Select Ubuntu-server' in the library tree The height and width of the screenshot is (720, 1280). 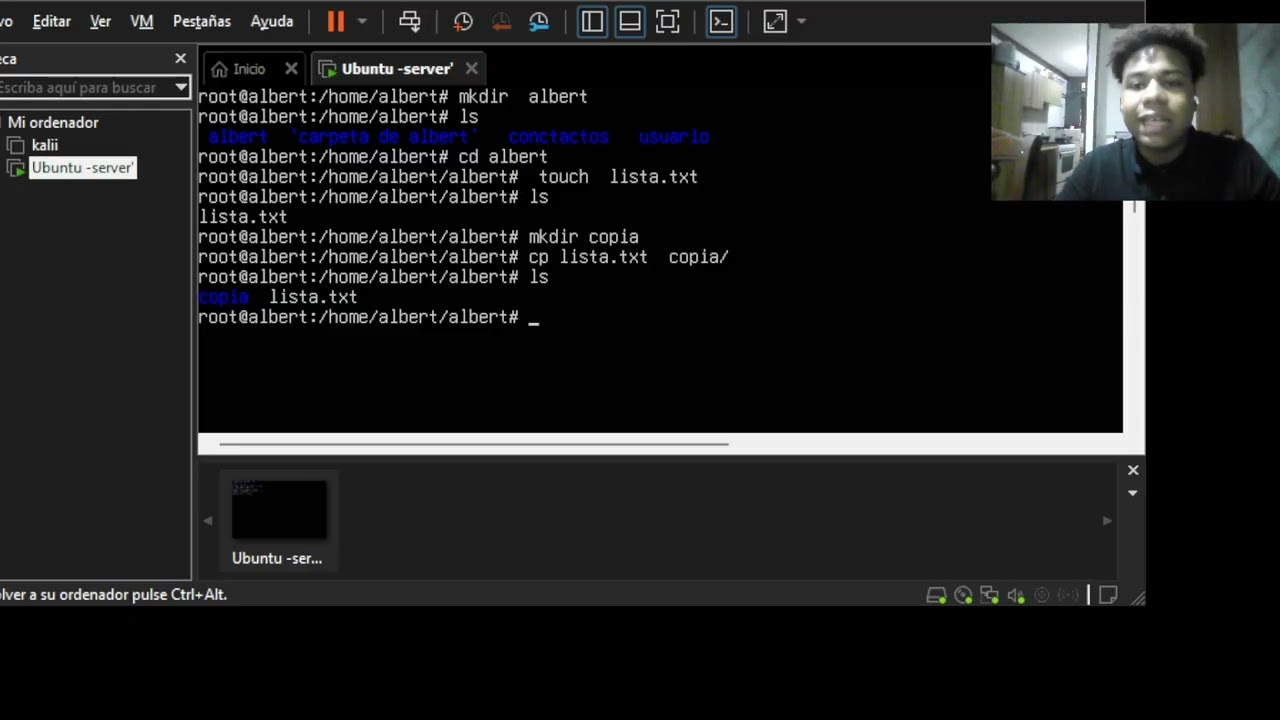coord(83,168)
